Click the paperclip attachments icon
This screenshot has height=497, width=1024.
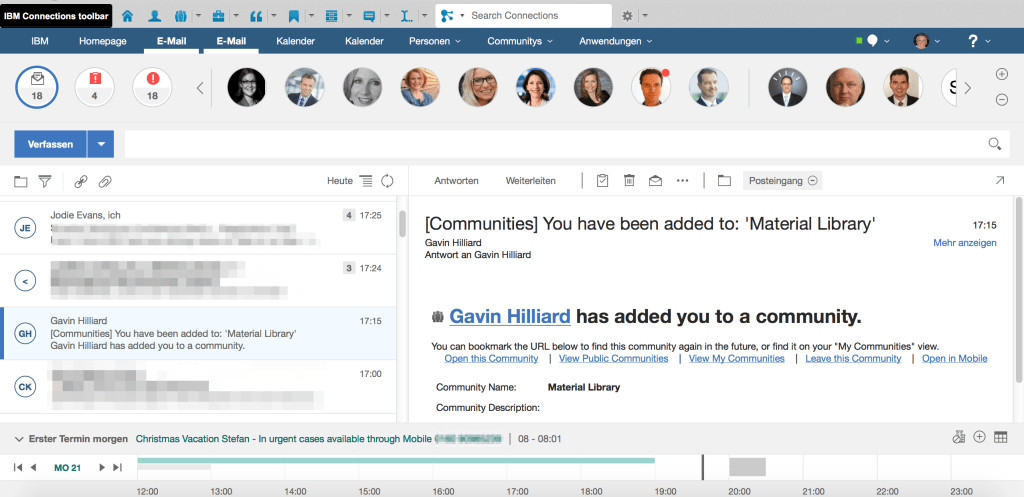[105, 181]
